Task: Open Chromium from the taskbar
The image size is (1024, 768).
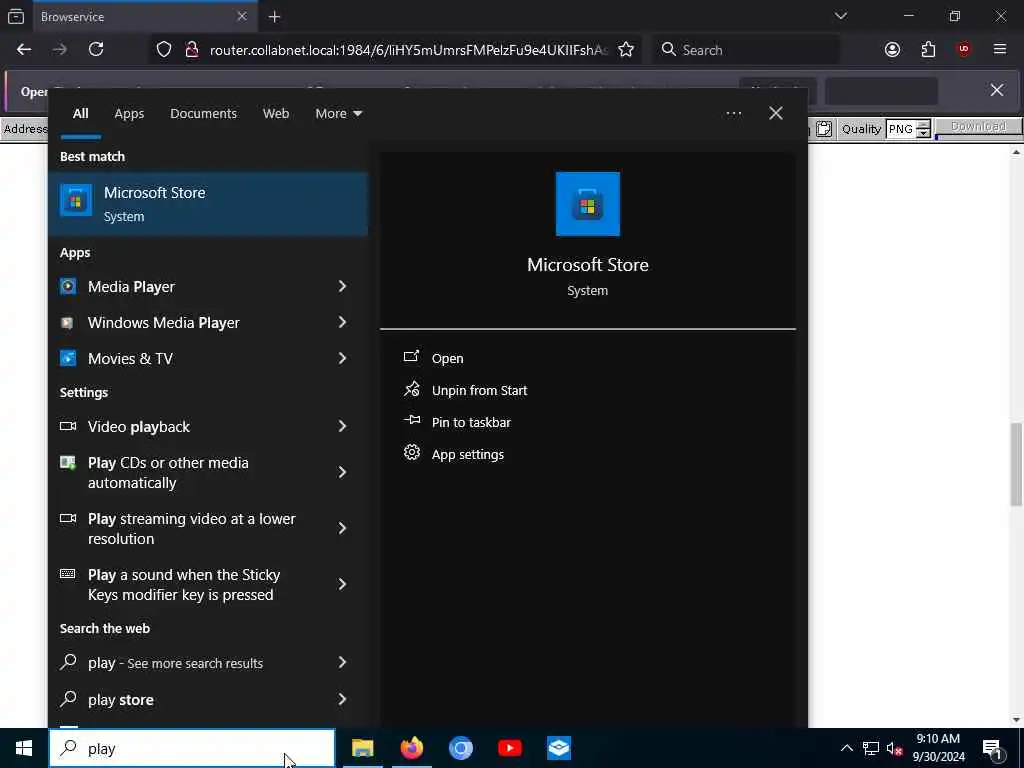Action: click(460, 748)
